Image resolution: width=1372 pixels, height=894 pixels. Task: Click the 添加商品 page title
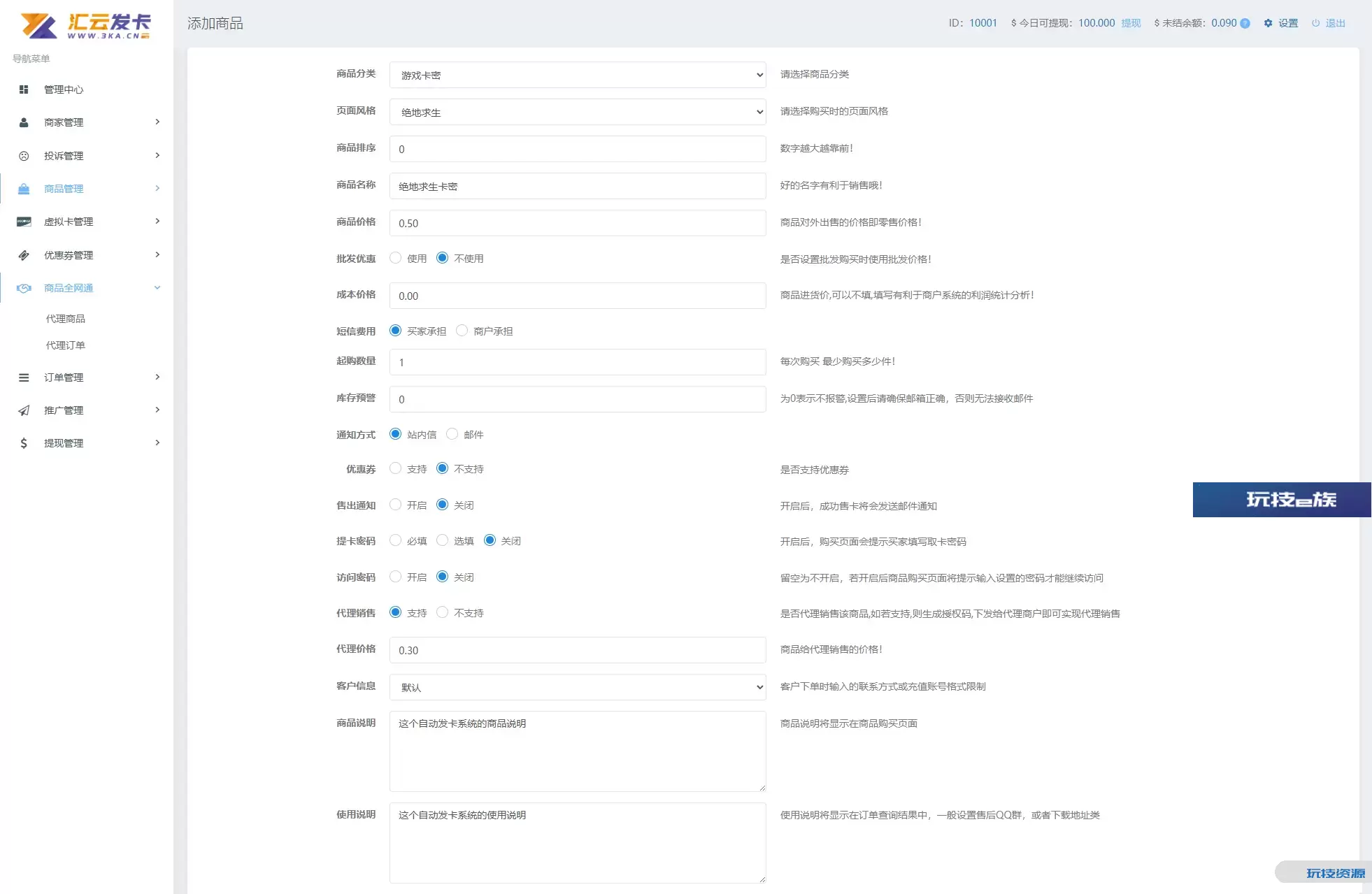tap(215, 23)
